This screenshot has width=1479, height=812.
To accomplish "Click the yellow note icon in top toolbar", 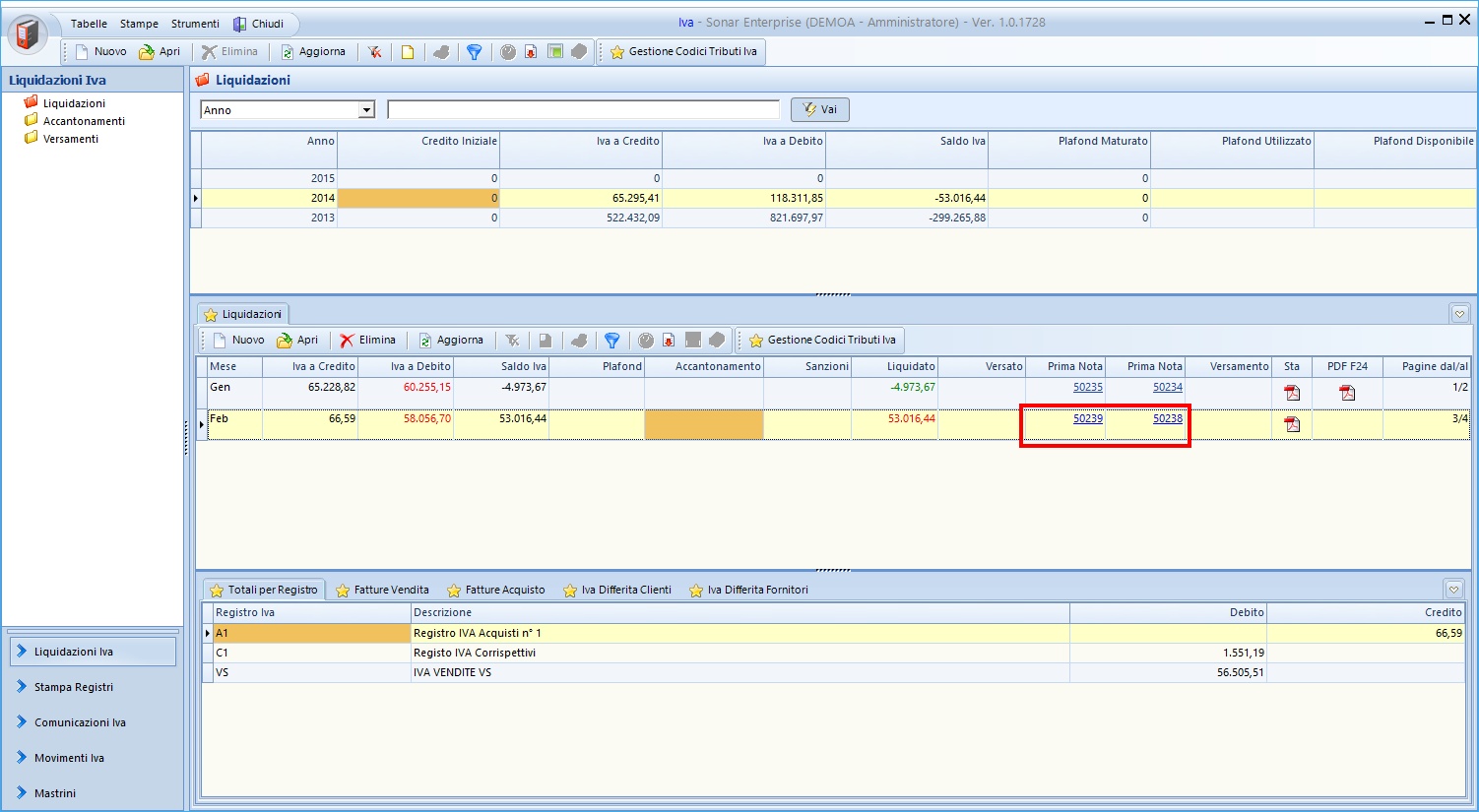I will 407,52.
